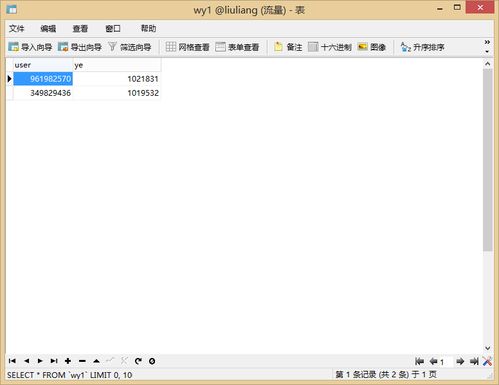499x385 pixels.
Task: Open the 帮助 menu
Action: coord(148,29)
